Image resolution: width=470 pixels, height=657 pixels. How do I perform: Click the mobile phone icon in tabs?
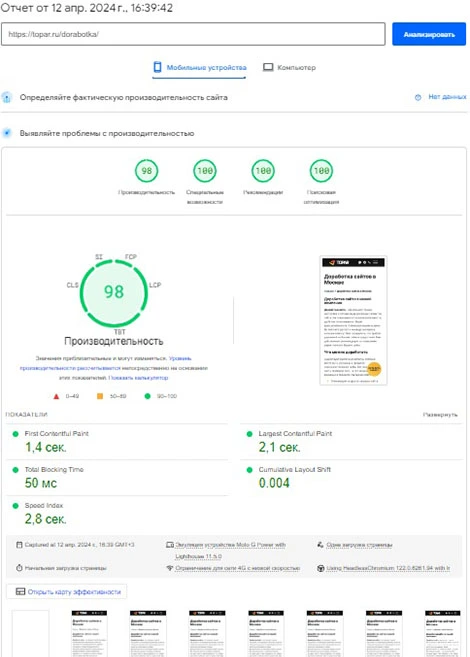pyautogui.click(x=158, y=67)
